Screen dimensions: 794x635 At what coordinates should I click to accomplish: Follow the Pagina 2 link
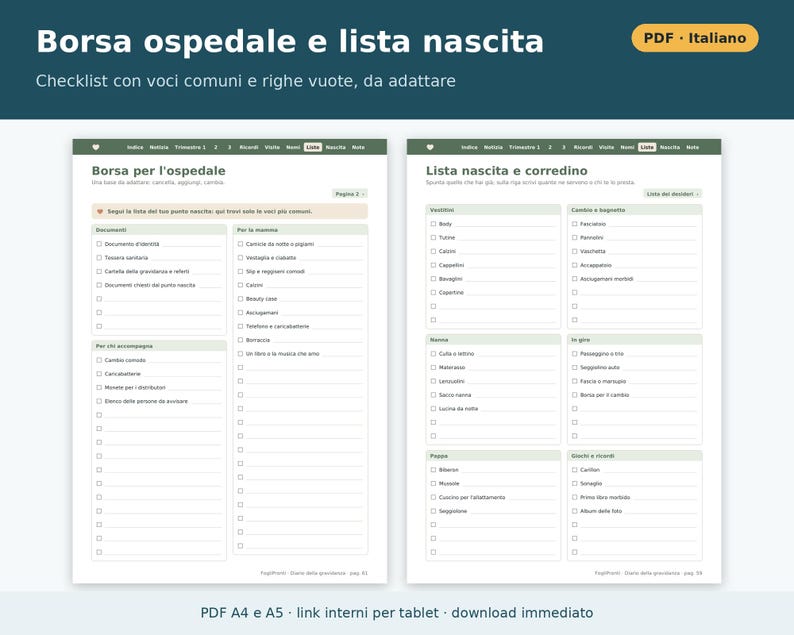coord(350,194)
